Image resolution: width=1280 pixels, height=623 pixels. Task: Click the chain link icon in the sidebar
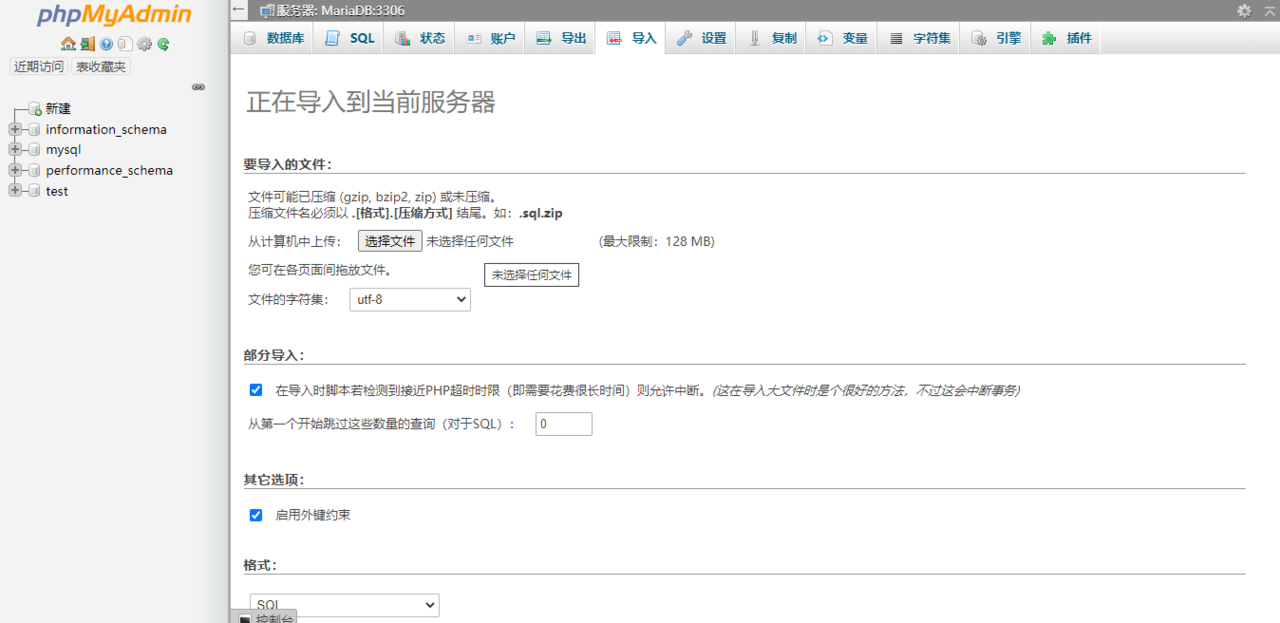198,87
